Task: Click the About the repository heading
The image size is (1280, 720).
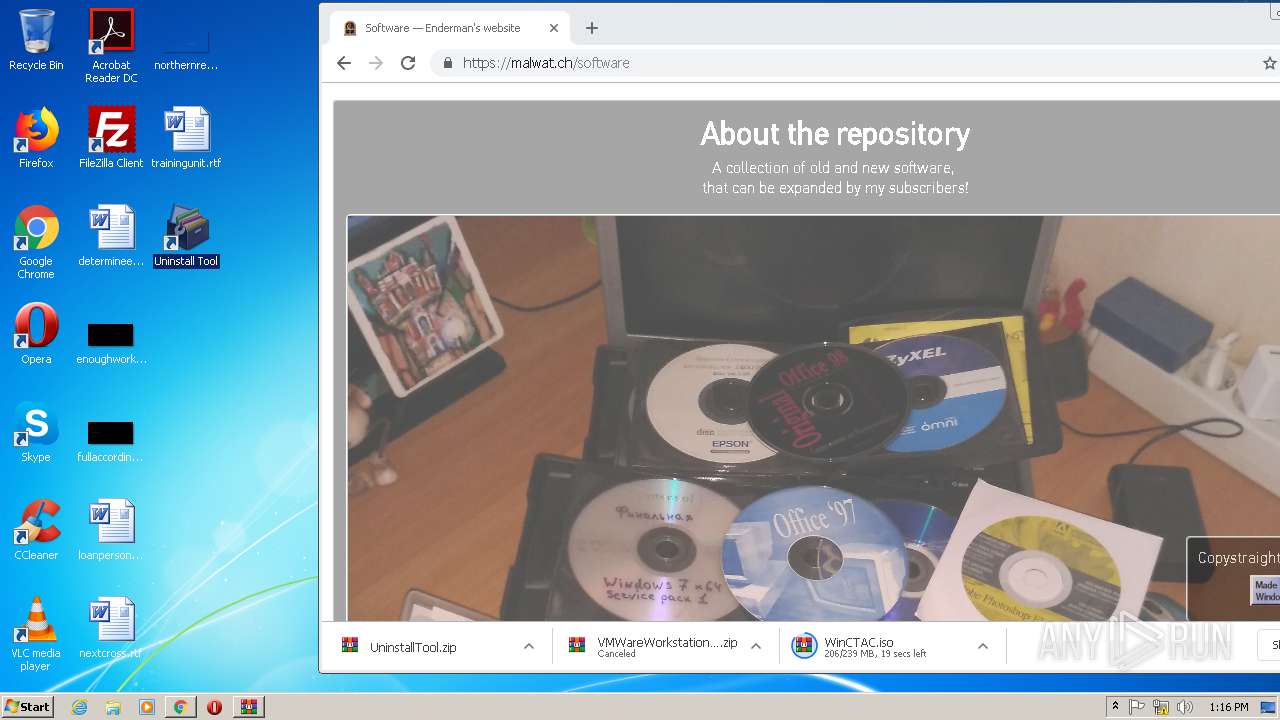Action: point(835,134)
